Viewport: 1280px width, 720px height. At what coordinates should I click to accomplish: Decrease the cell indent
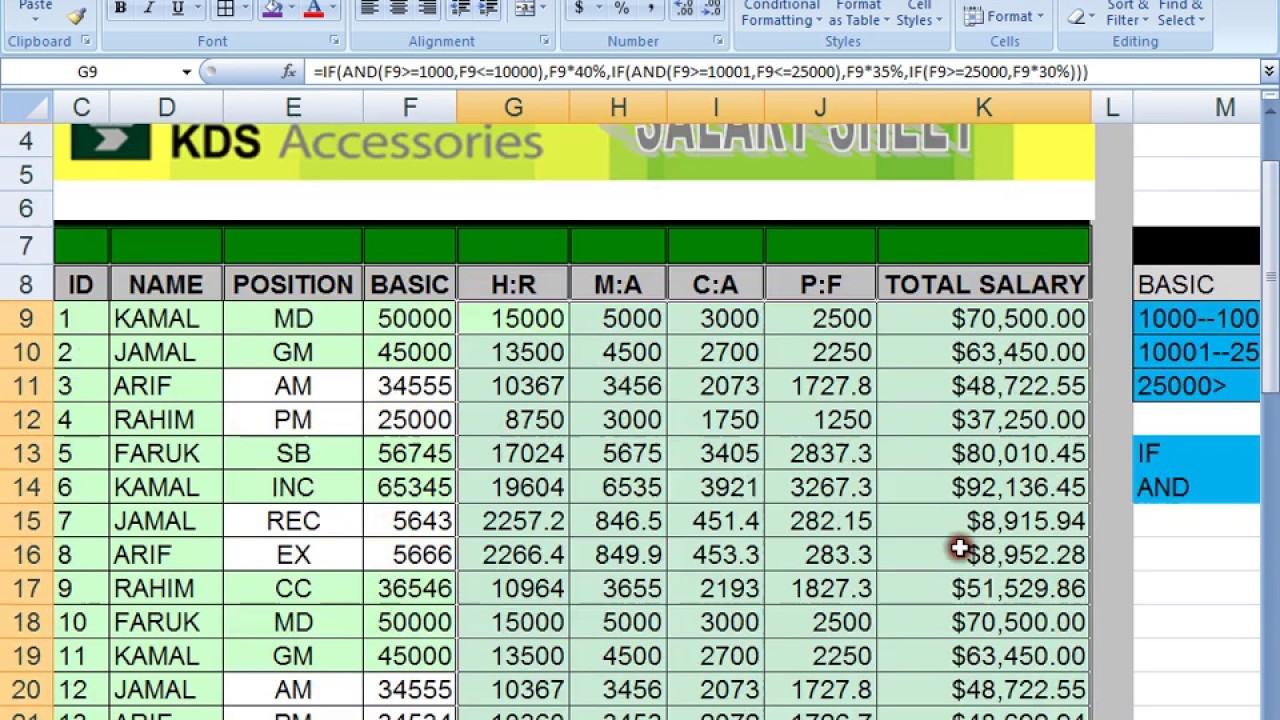point(461,9)
